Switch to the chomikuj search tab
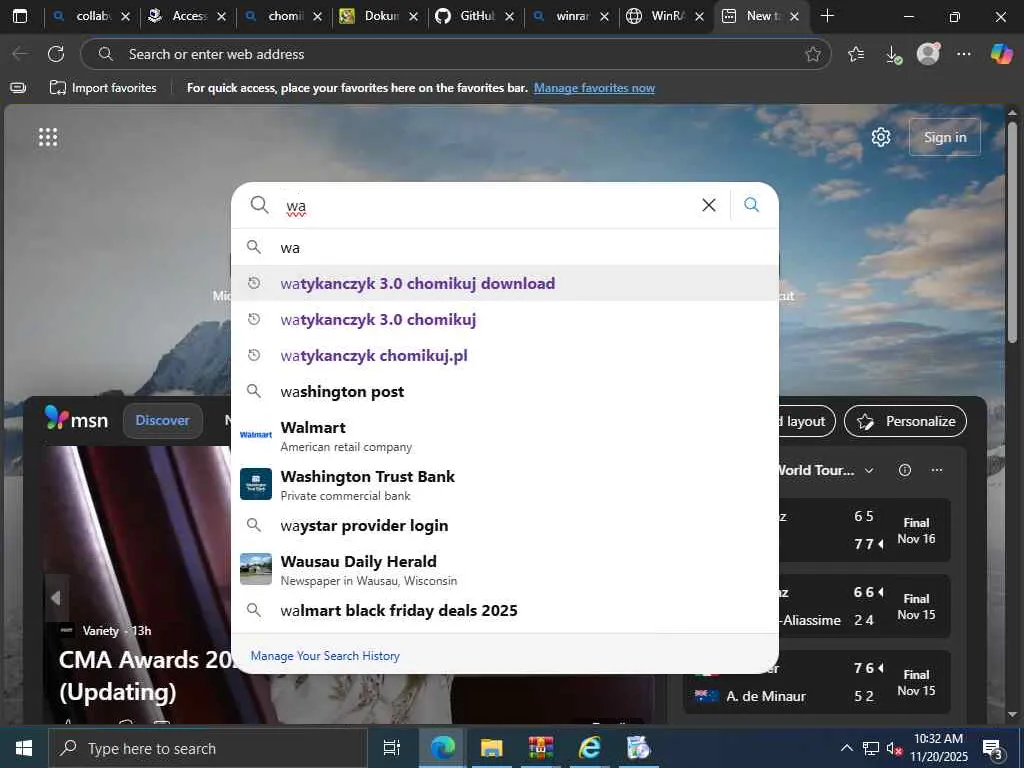This screenshot has width=1024, height=768. 281,16
